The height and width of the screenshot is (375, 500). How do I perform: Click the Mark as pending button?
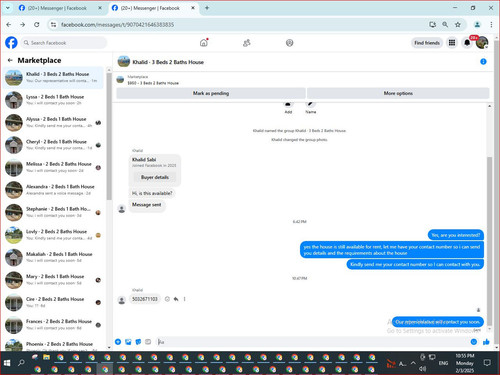coord(211,93)
